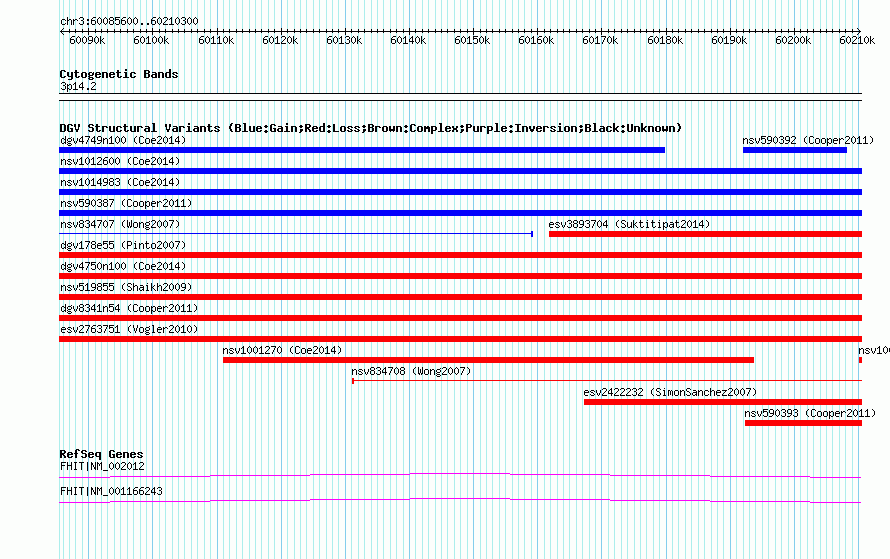Image resolution: width=890 pixels, height=559 pixels.
Task: Click the nsv590392 (Cooper2011) label
Action: pos(808,140)
